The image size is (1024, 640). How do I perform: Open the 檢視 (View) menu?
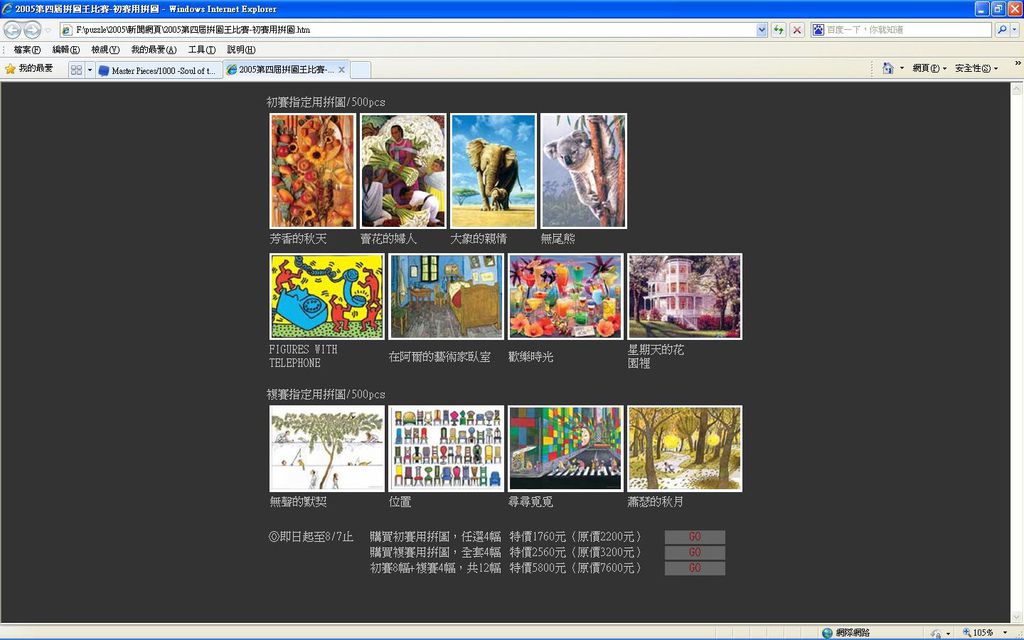(105, 50)
